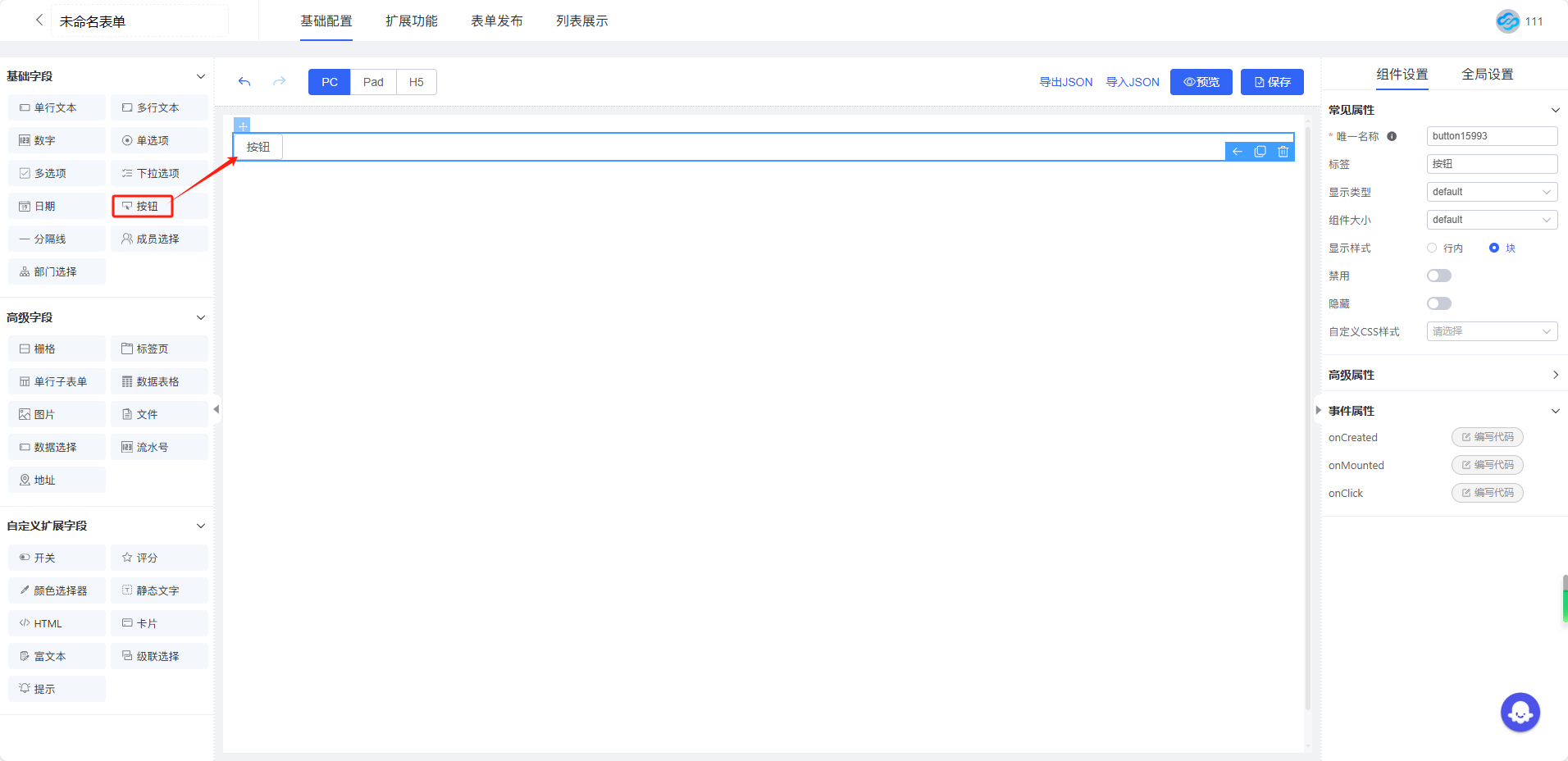Viewport: 1568px width, 761px height.
Task: Click the 标签 input field
Action: tap(1491, 164)
